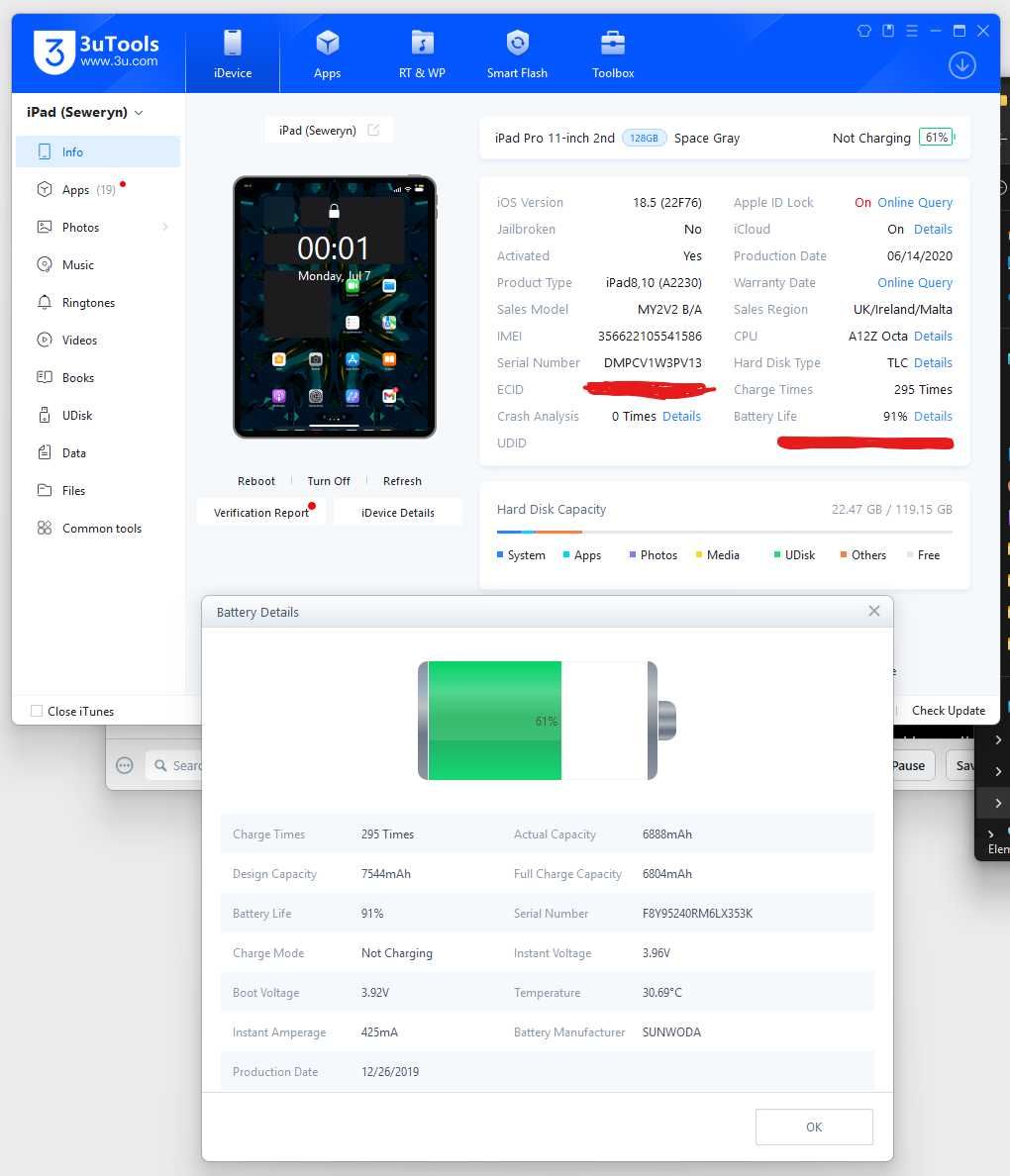
Task: Click Online Query for Warranty Date
Action: [915, 283]
